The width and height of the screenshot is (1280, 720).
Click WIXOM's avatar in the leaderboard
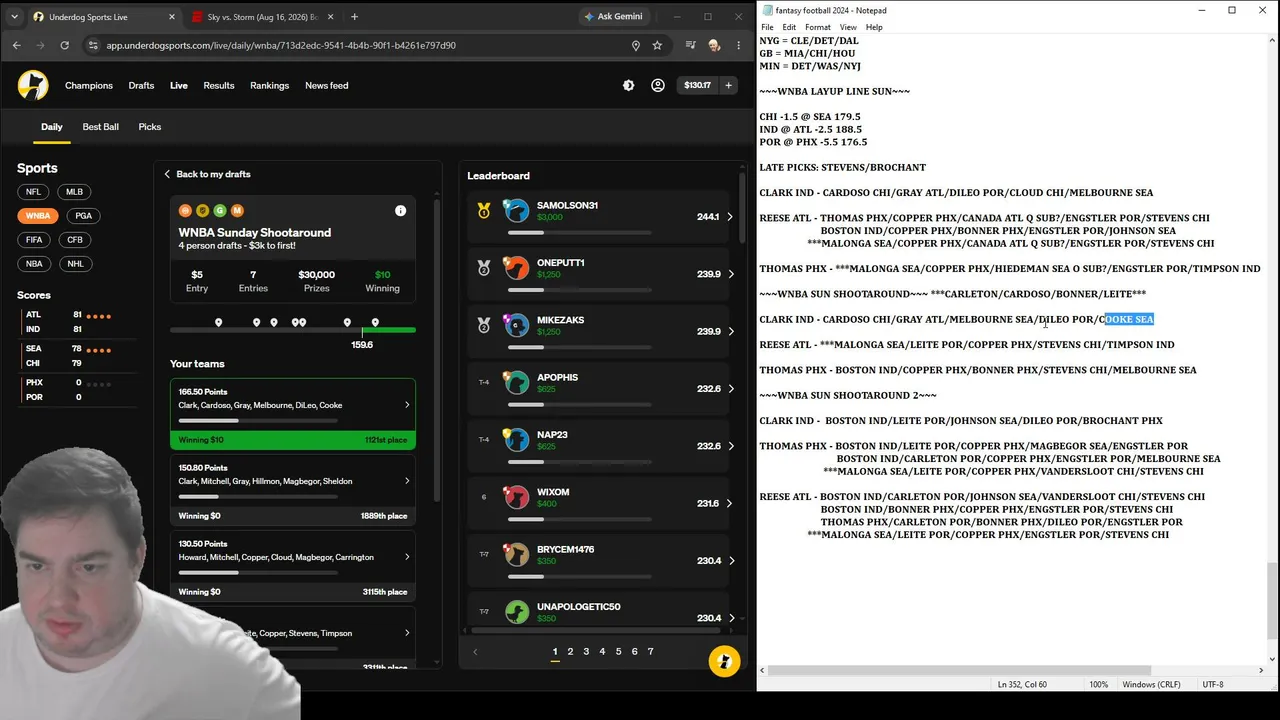516,498
